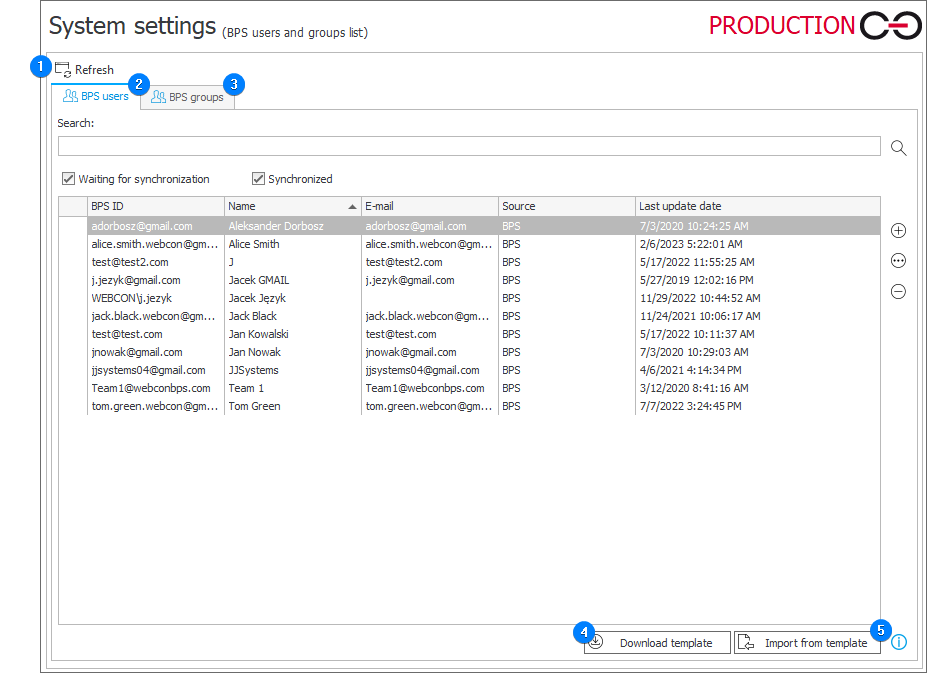927x673 pixels.
Task: Sort by Last update date header
Action: click(758, 206)
